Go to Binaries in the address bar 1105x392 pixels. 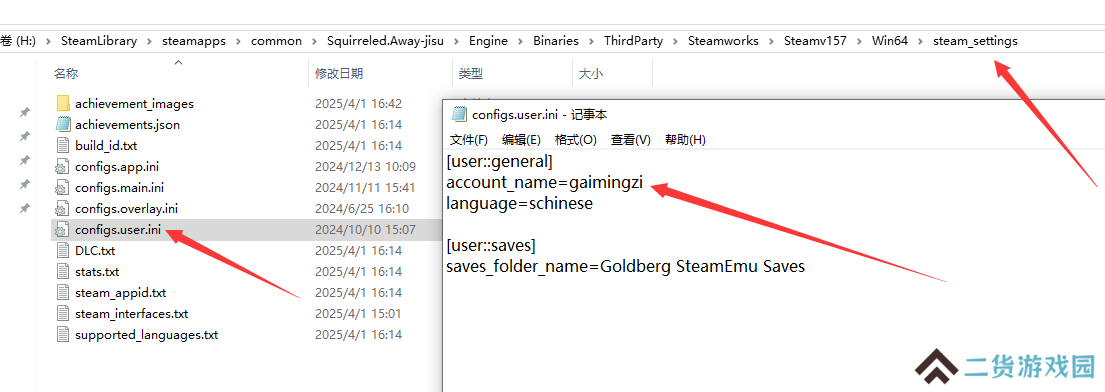coord(556,41)
